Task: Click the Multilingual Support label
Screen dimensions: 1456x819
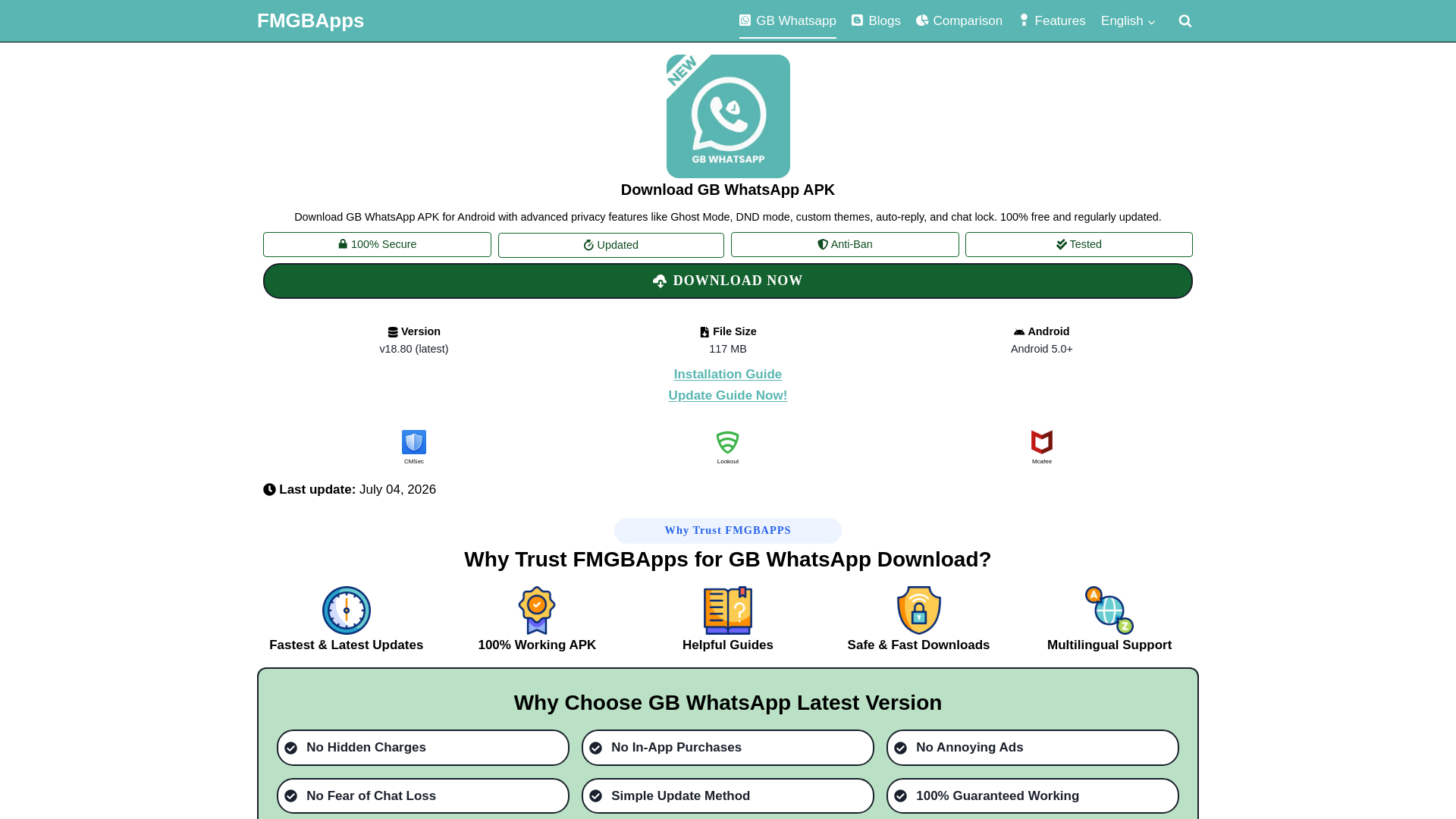Action: (x=1109, y=645)
